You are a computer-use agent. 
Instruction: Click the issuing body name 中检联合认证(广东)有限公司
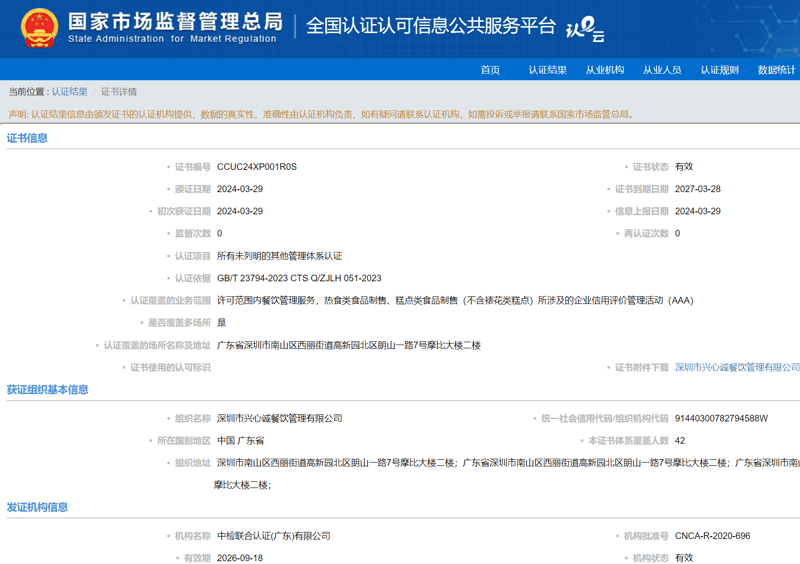(x=273, y=536)
